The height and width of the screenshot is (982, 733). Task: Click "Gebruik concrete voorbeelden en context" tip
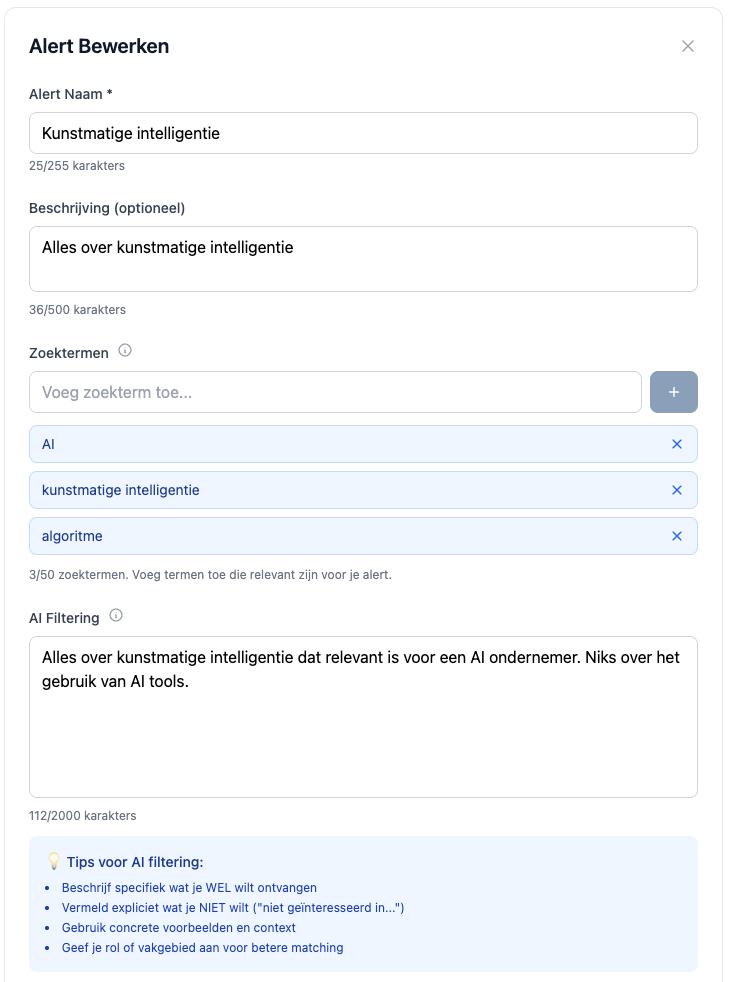tap(180, 928)
